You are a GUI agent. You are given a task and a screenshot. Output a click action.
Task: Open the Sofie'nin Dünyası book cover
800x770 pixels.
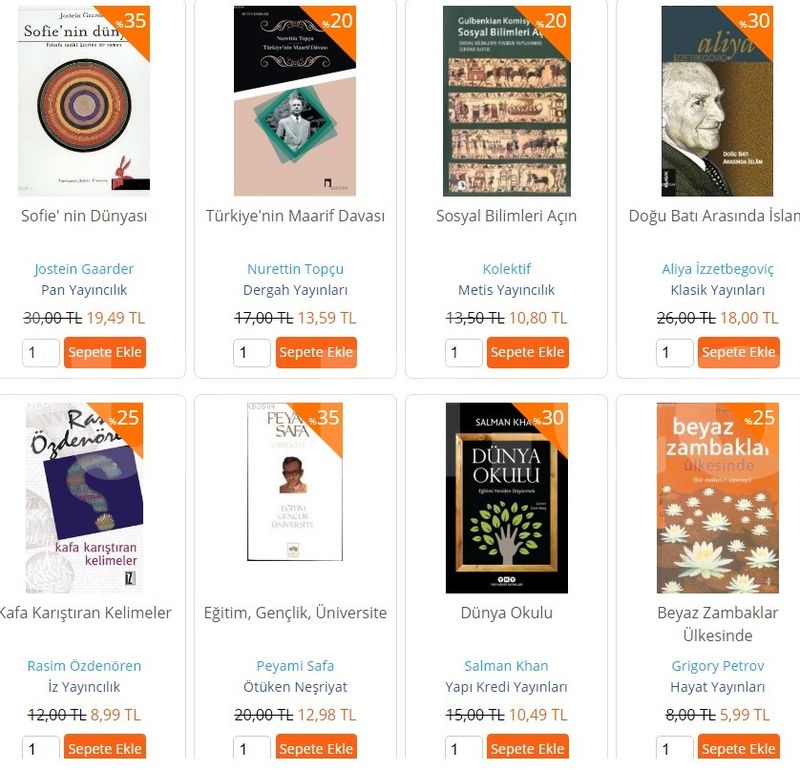pos(84,101)
